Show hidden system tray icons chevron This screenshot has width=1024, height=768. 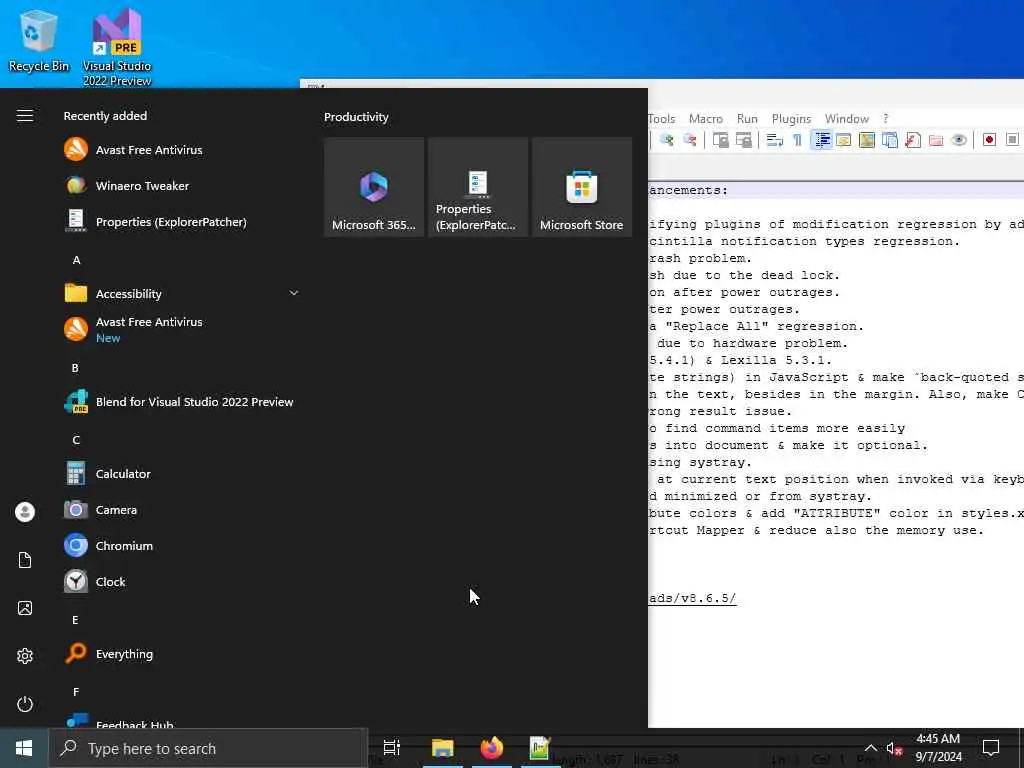click(871, 748)
